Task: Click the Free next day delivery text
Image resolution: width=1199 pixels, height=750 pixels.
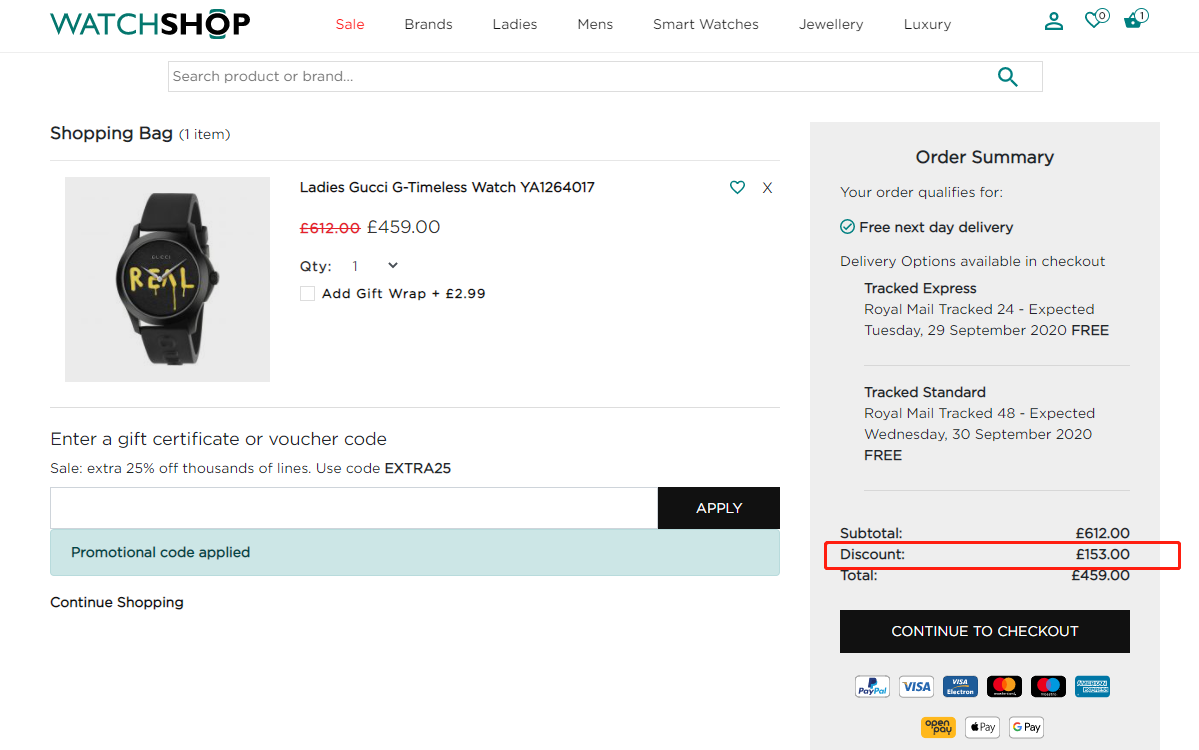Action: 936,227
